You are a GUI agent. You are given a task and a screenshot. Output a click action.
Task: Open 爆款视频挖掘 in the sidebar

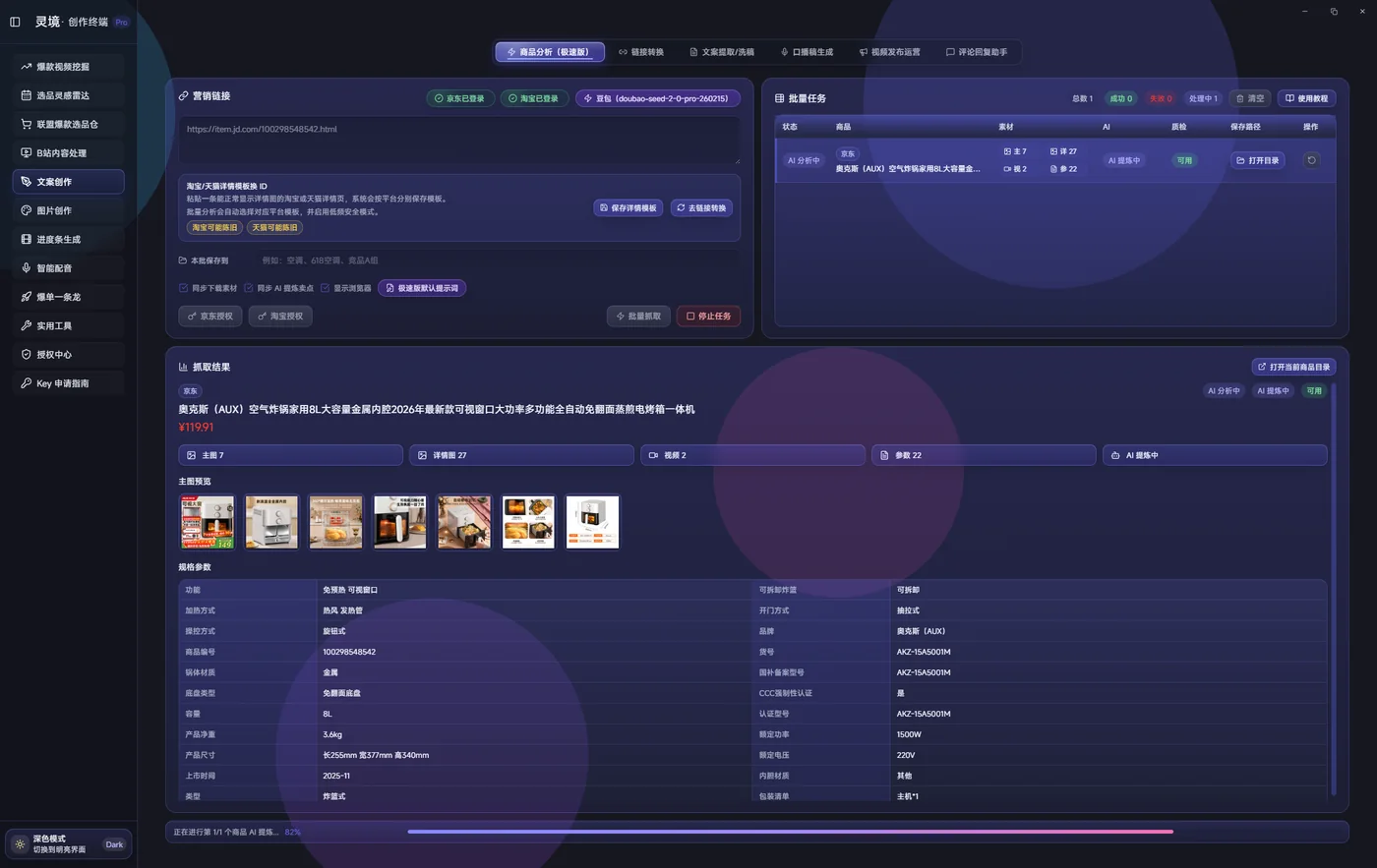pos(68,67)
